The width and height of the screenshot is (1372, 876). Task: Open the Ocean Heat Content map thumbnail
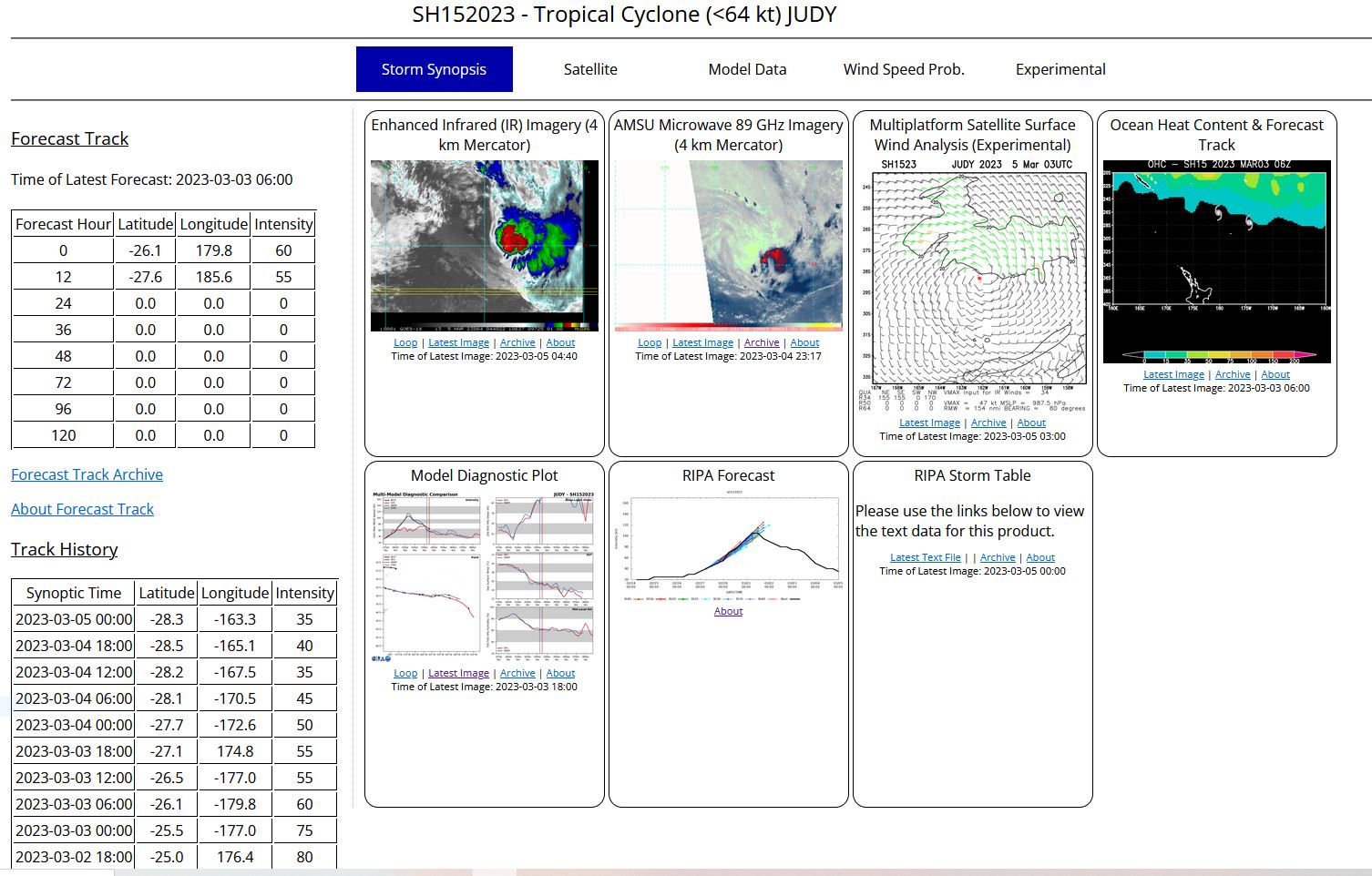coord(1216,261)
